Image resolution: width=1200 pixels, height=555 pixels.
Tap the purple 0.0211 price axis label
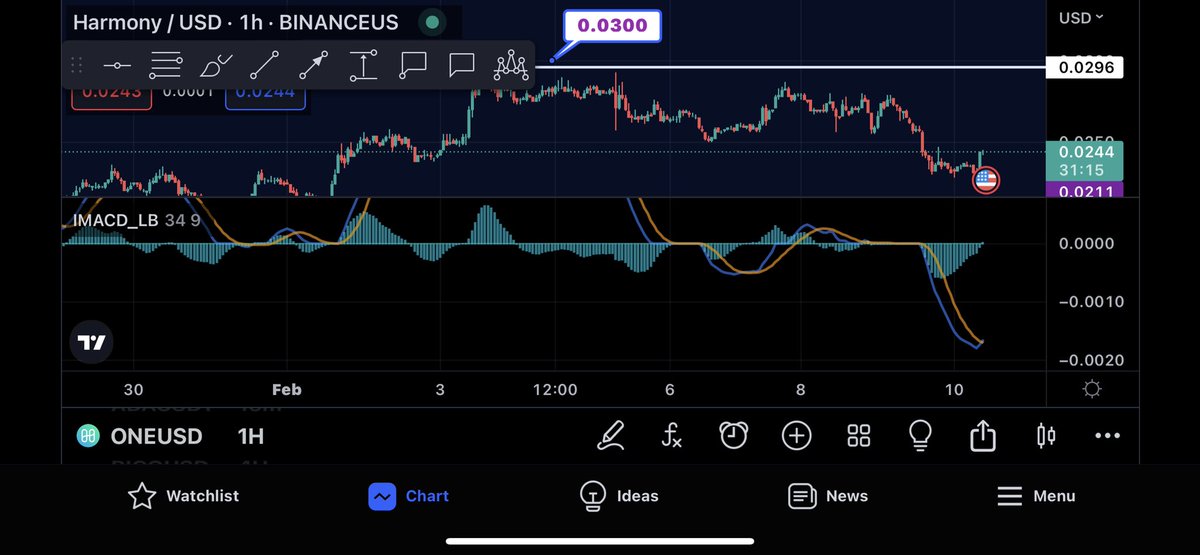(1084, 189)
